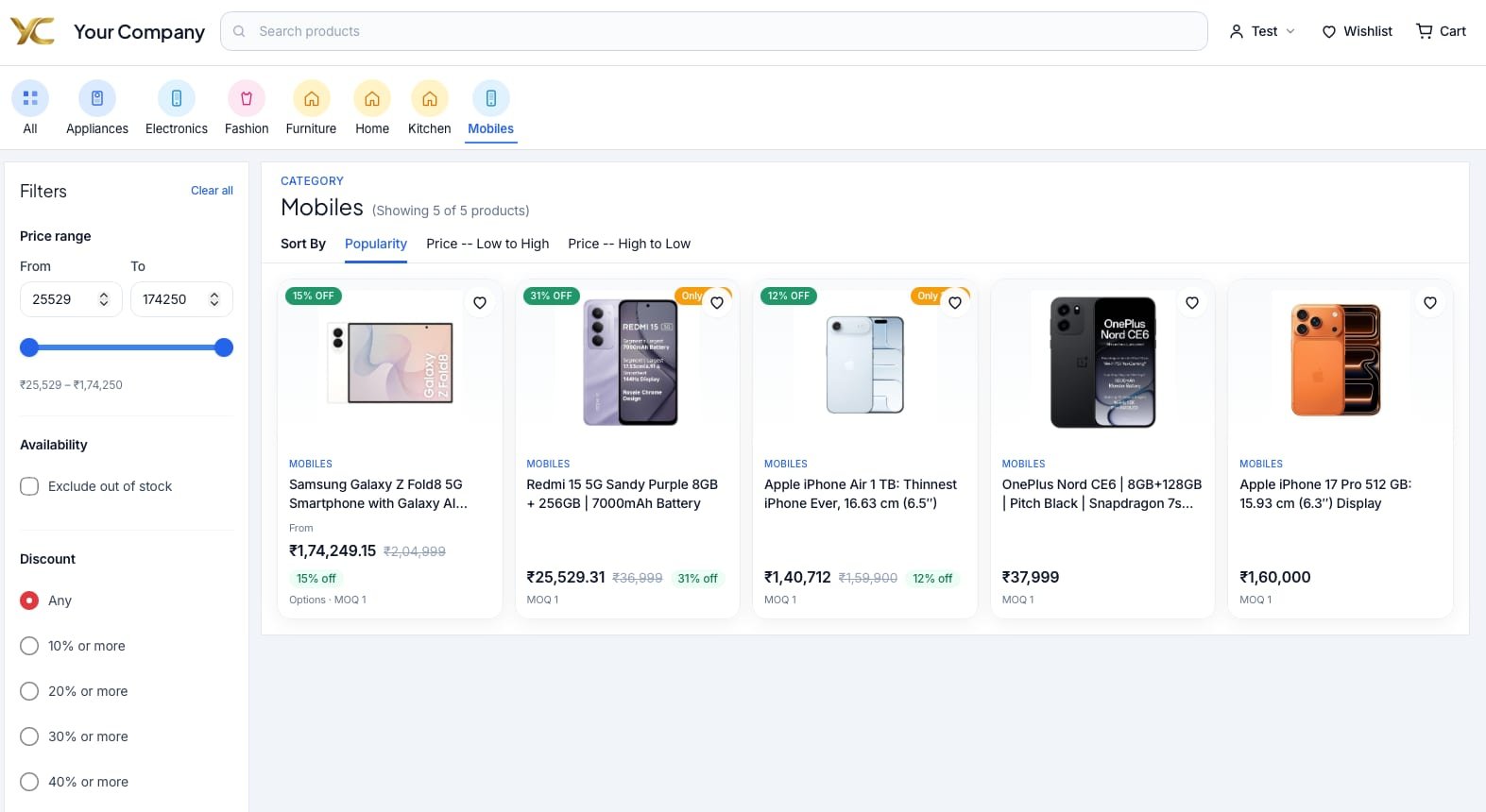Screen dimensions: 1486x812
Task: Pick 30% or more discount
Action: (29, 736)
